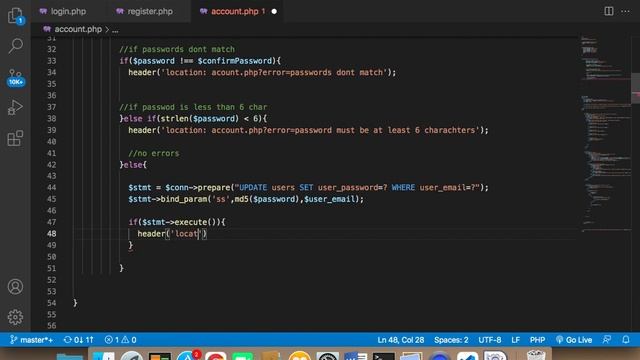
Task: Click the feedback icon in status bar
Action: pyautogui.click(x=607, y=340)
